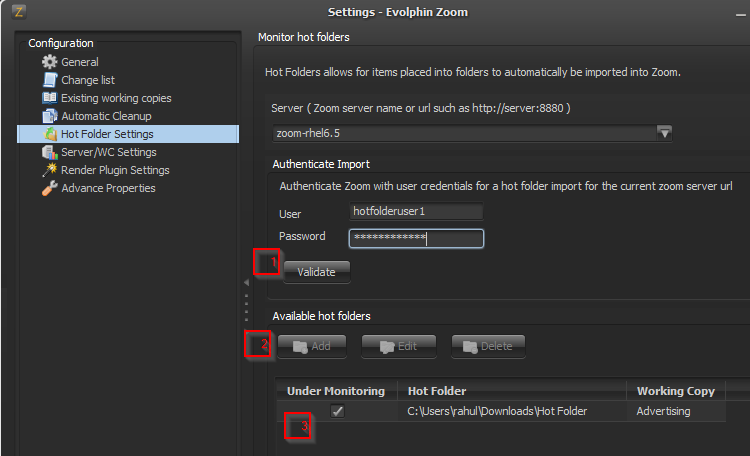750x456 pixels.
Task: Uncheck Under Monitoring for Hot Folder row
Action: [338, 411]
